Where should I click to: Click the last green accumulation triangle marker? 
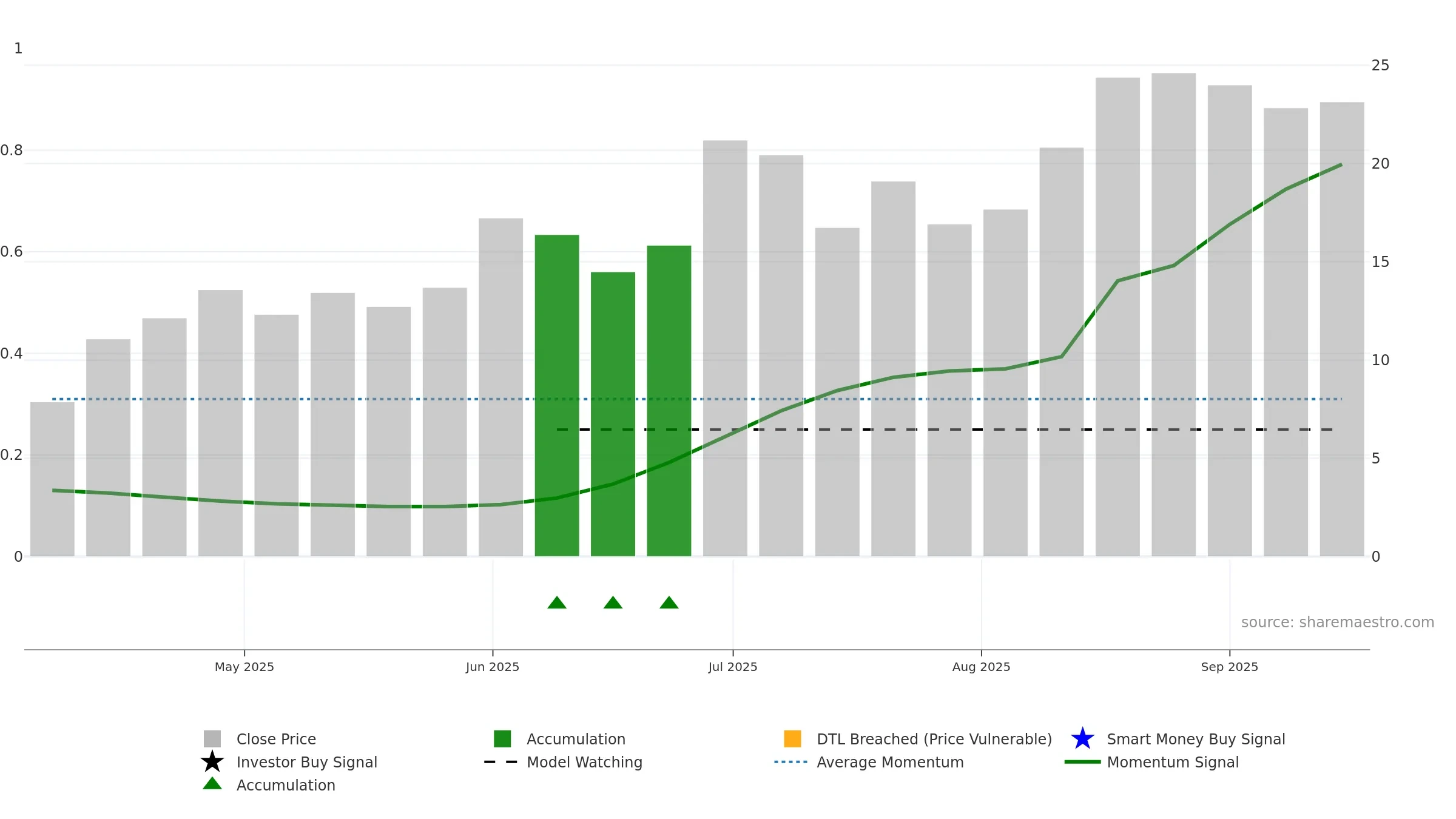coord(669,602)
